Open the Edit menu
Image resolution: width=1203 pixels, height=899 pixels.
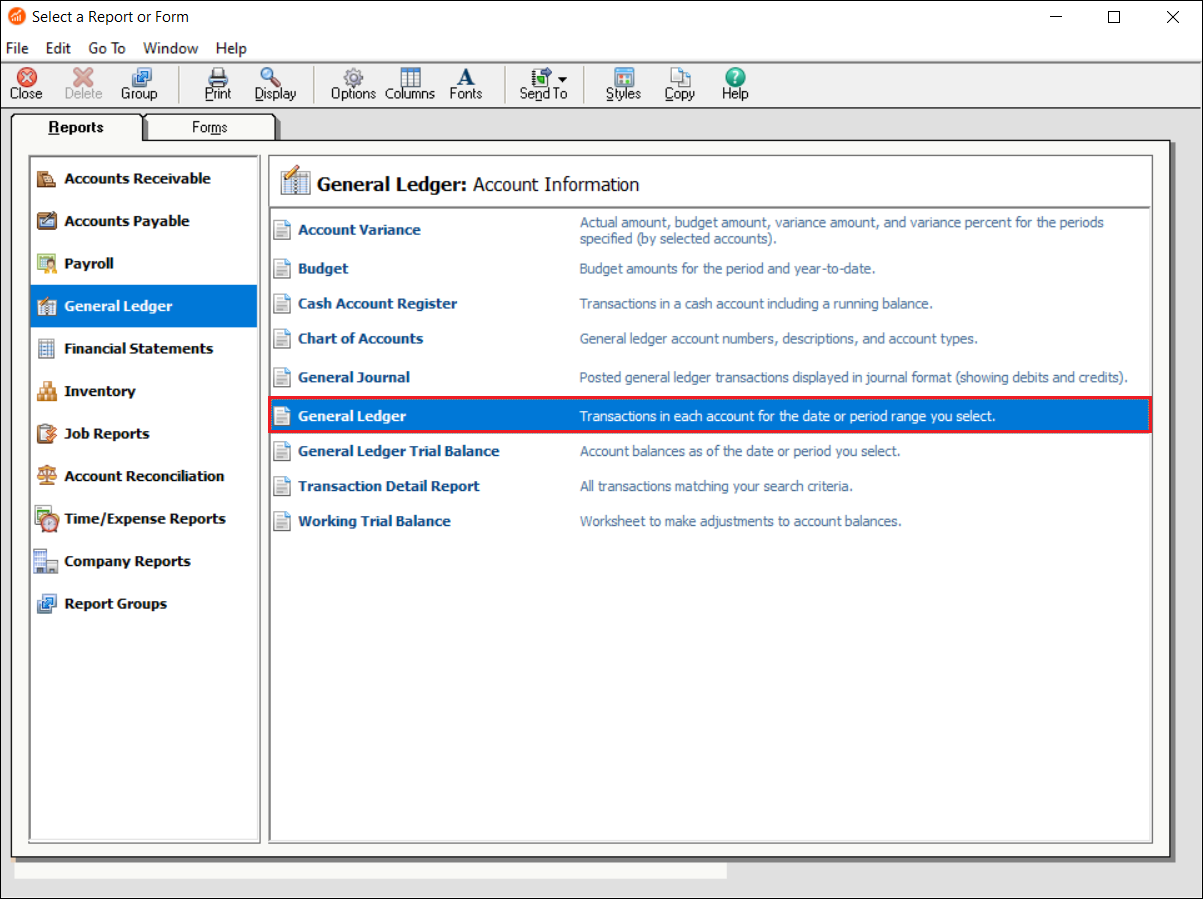pyautogui.click(x=58, y=48)
